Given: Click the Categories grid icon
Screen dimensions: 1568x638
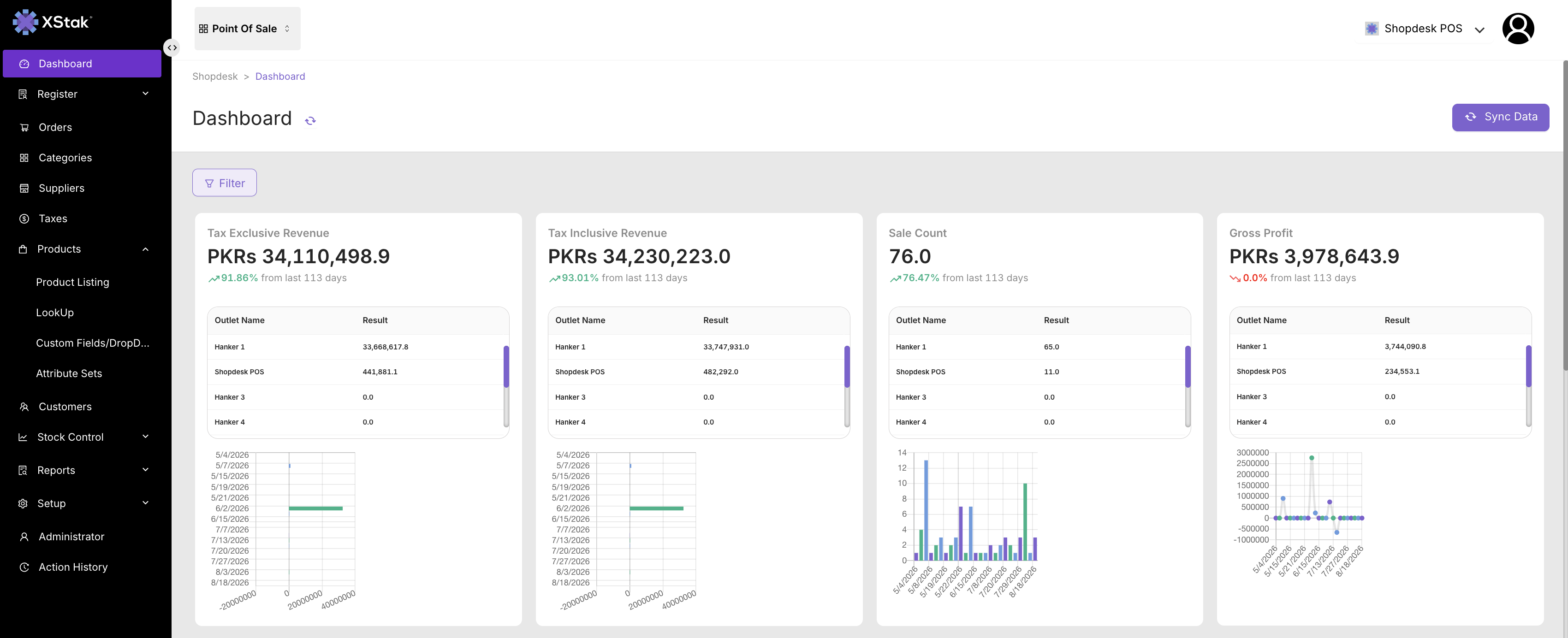Looking at the screenshot, I should coord(24,158).
